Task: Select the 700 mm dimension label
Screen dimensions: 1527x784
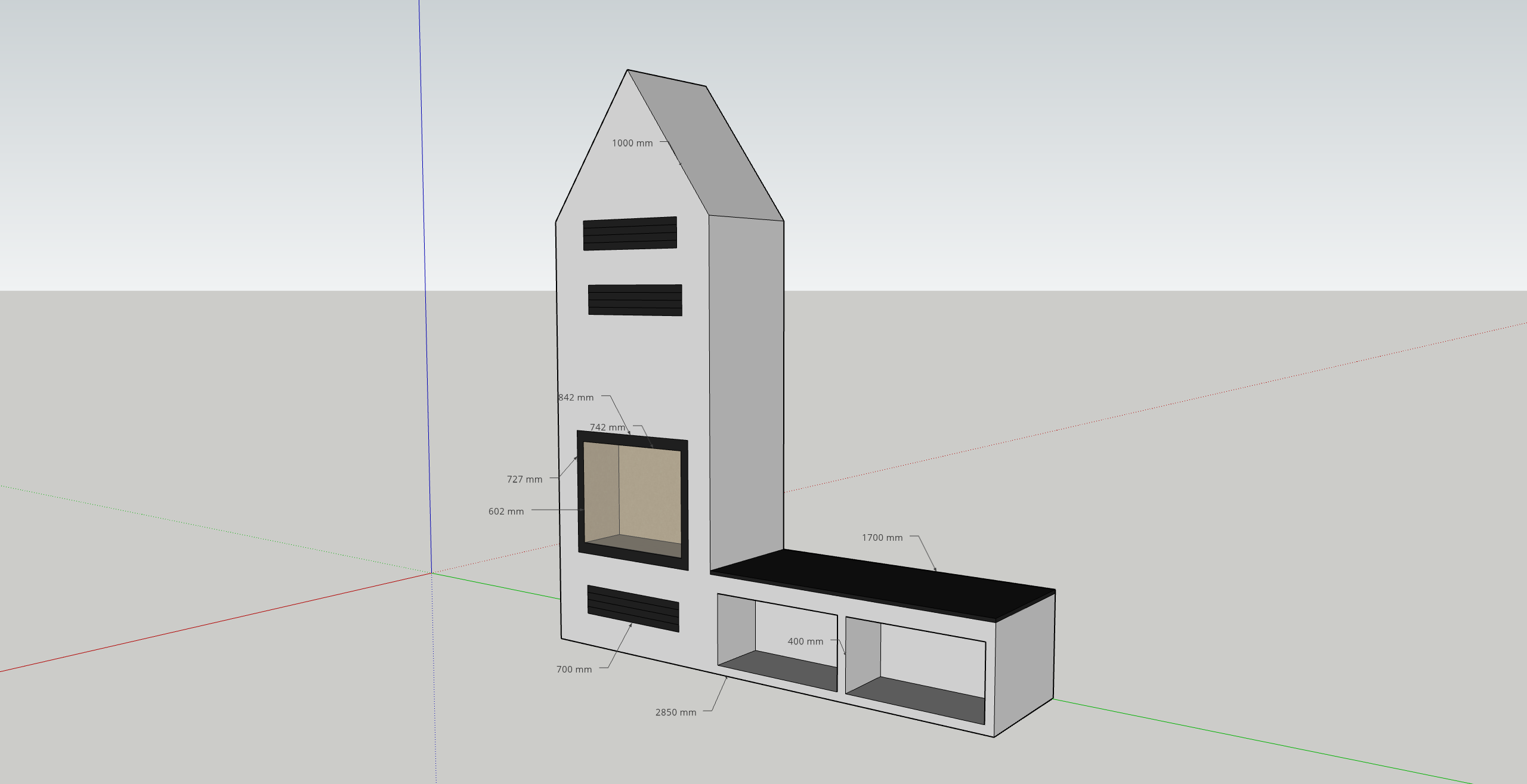Action: pyautogui.click(x=574, y=670)
